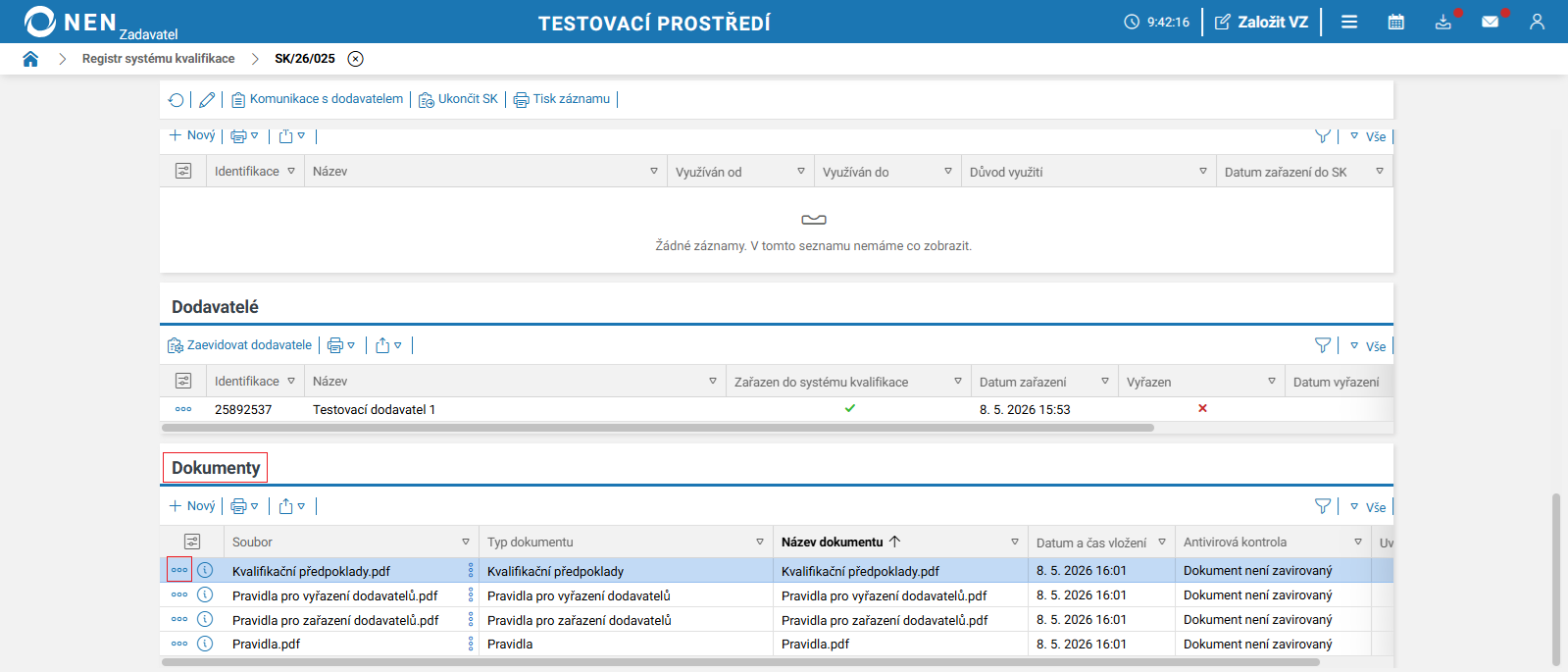Viewport: 1568px width, 672px height.
Task: Open Název column filter in top list
Action: [654, 171]
